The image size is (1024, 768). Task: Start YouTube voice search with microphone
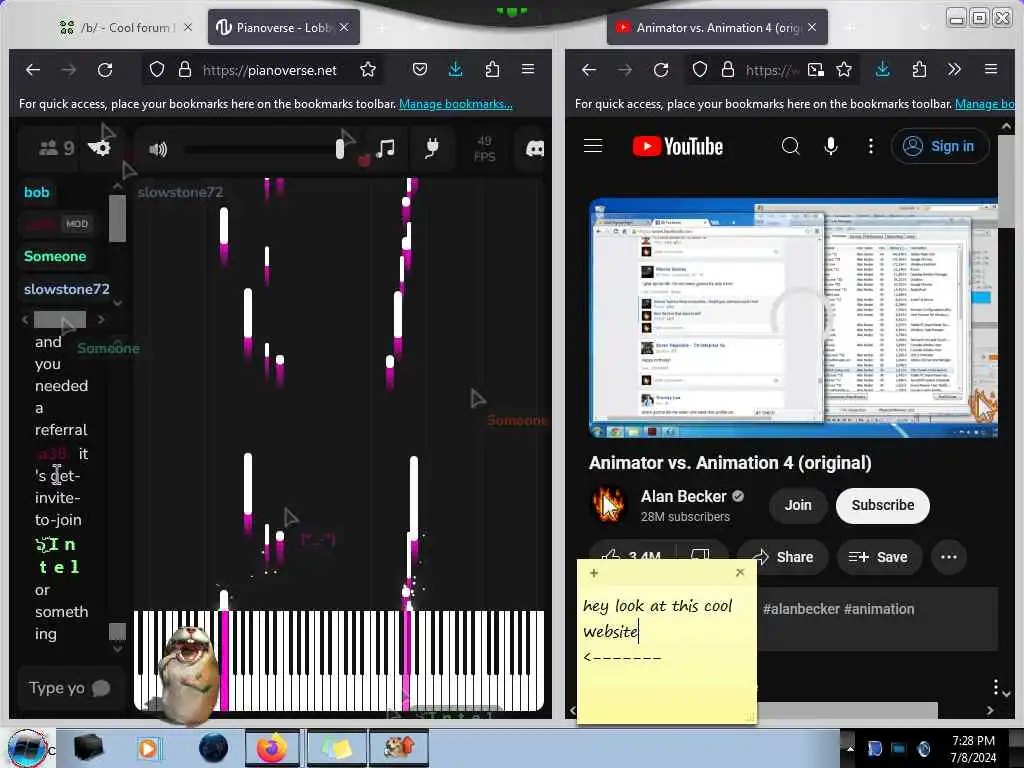click(831, 146)
